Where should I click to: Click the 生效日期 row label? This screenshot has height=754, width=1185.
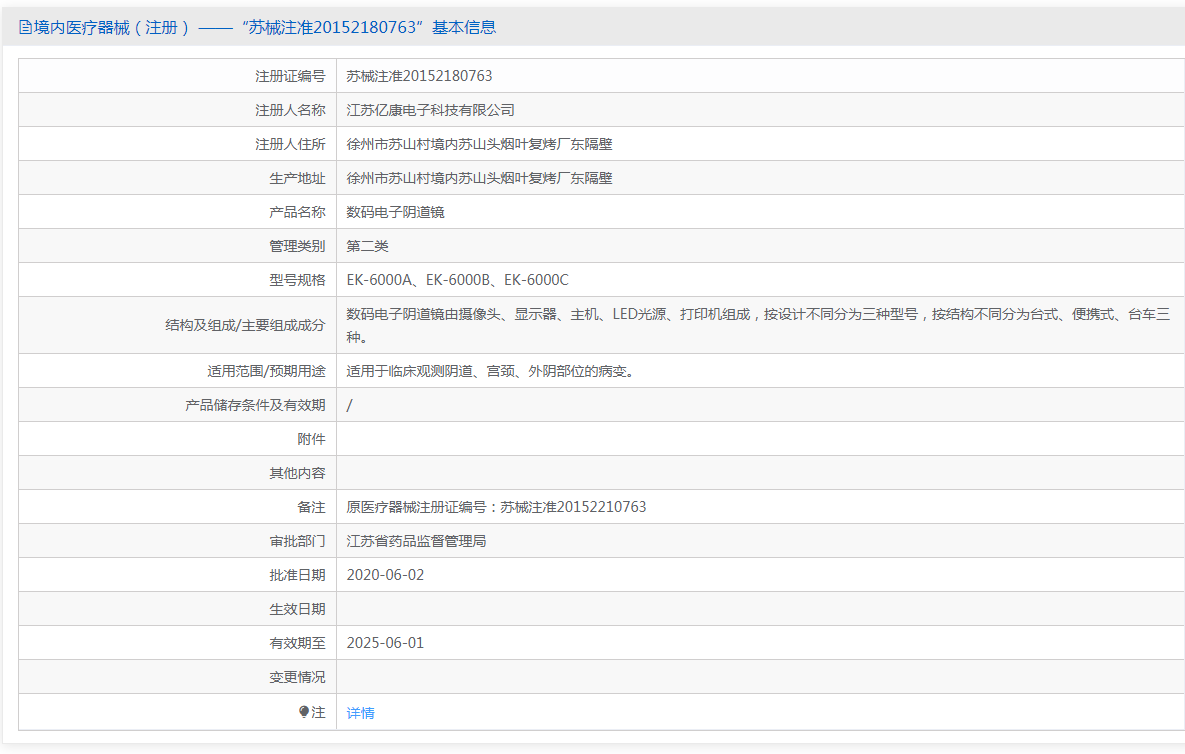297,609
